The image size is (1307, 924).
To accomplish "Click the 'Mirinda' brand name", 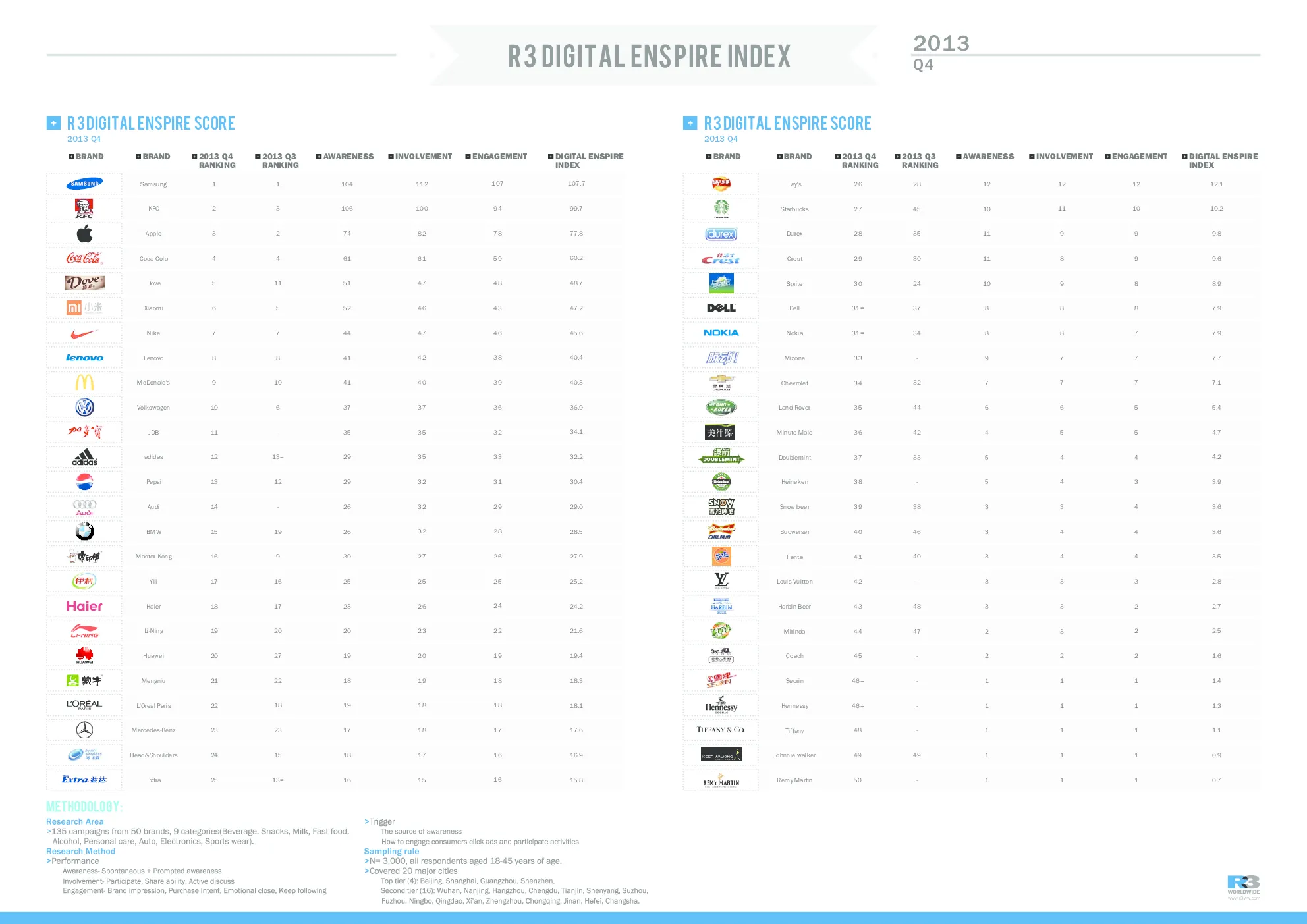I will click(794, 632).
